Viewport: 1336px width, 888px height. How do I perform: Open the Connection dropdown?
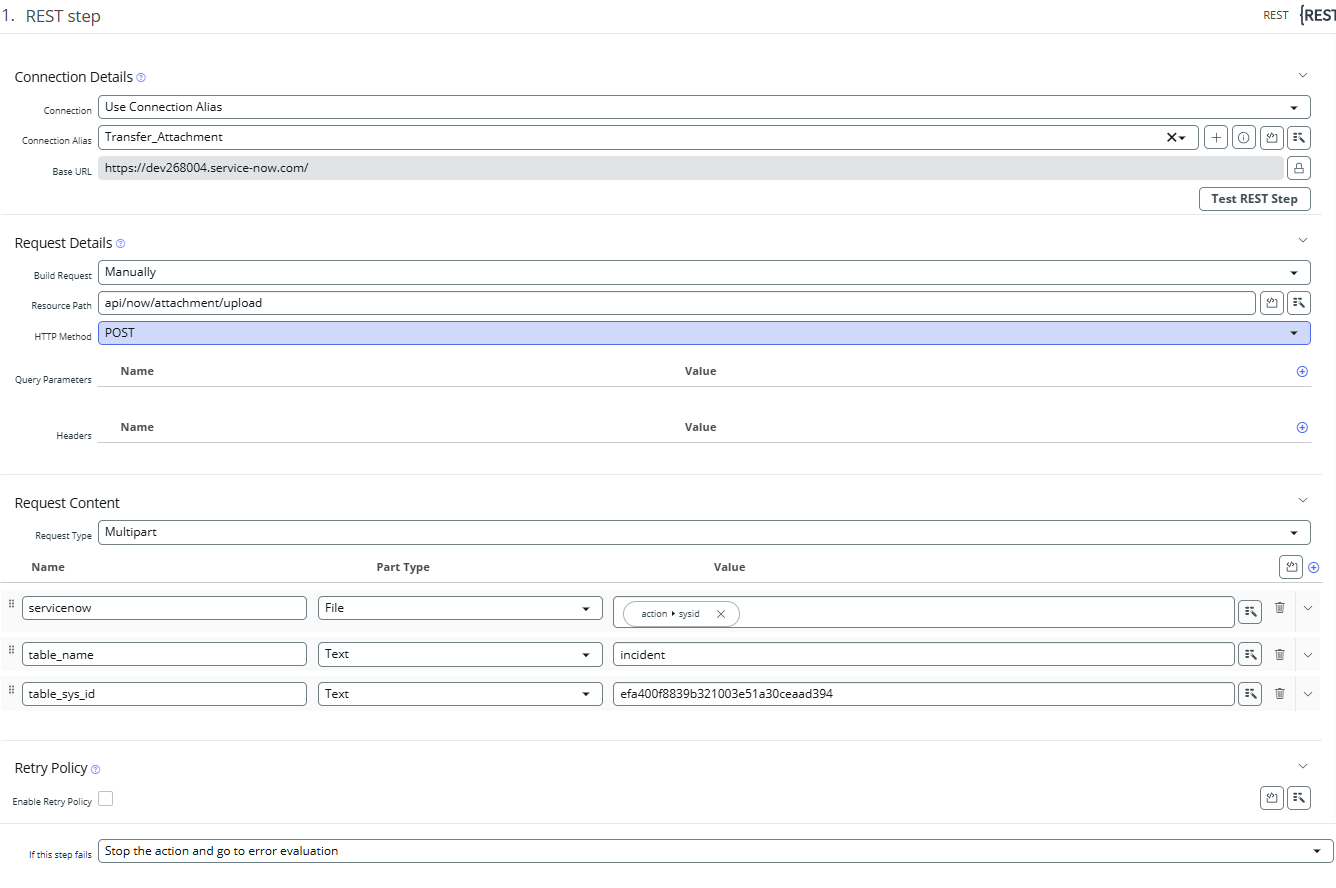pyautogui.click(x=704, y=107)
